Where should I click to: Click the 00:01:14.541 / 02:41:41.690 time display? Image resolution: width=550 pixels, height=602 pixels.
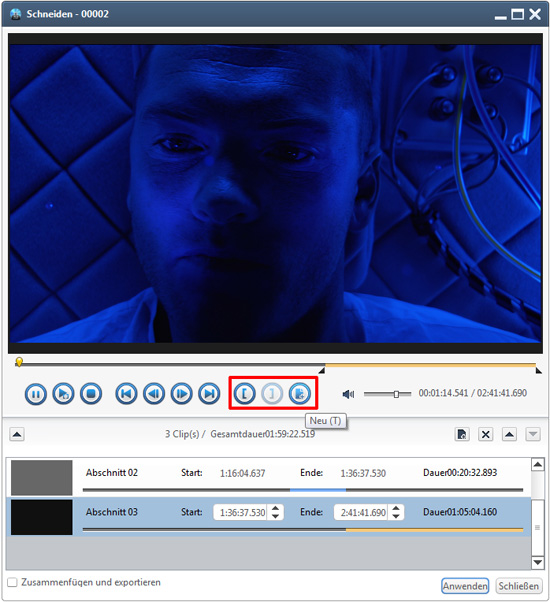coord(472,393)
